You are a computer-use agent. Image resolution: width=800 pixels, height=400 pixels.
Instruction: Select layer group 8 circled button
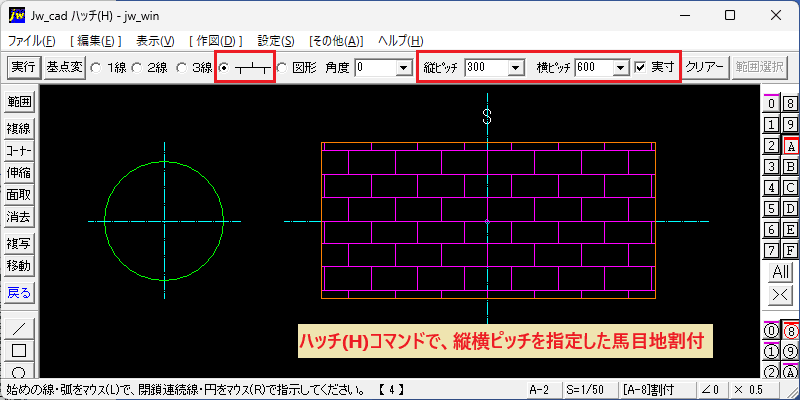click(x=790, y=331)
